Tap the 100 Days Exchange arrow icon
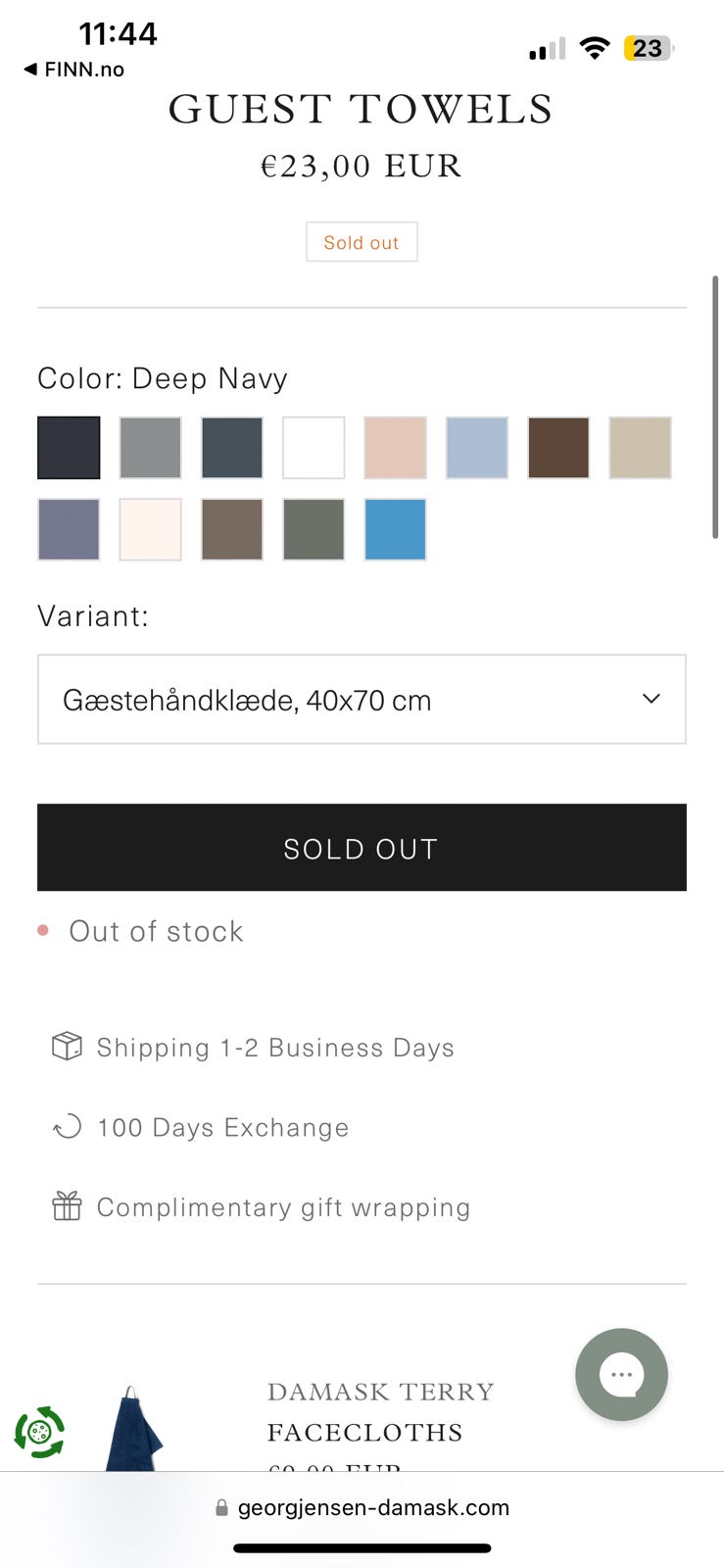Screen dimensions: 724x1568 click(x=67, y=1127)
